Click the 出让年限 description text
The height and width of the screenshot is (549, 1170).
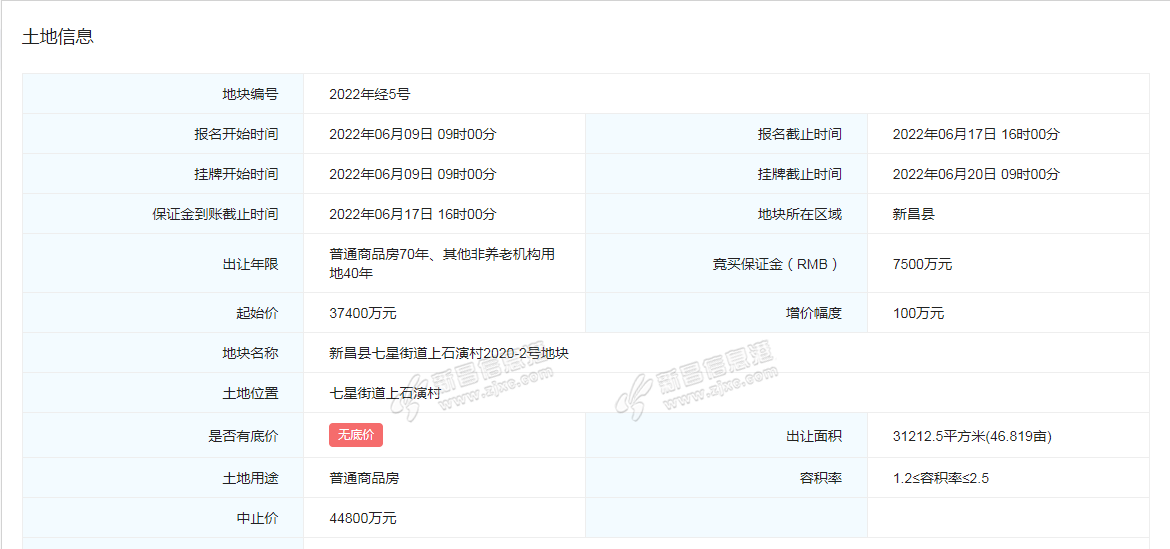(441, 263)
